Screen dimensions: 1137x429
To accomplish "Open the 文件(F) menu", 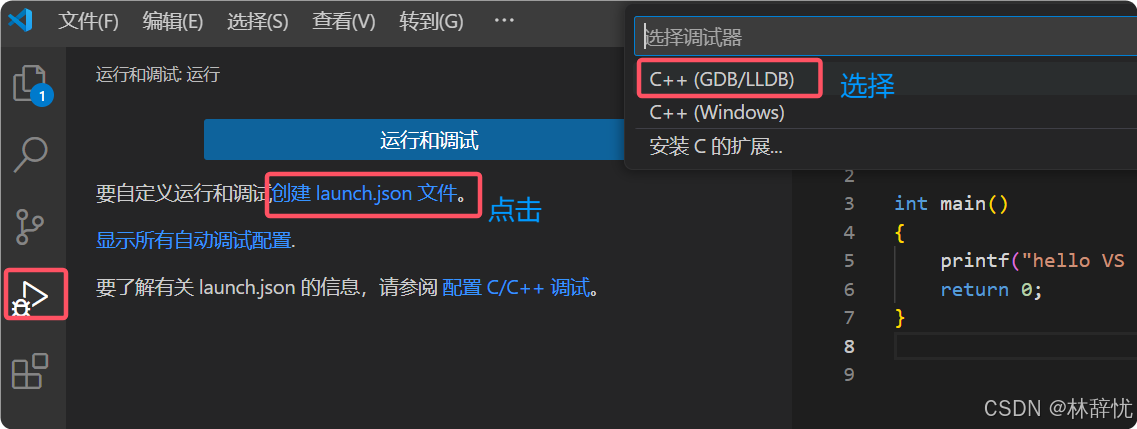I will pos(88,22).
